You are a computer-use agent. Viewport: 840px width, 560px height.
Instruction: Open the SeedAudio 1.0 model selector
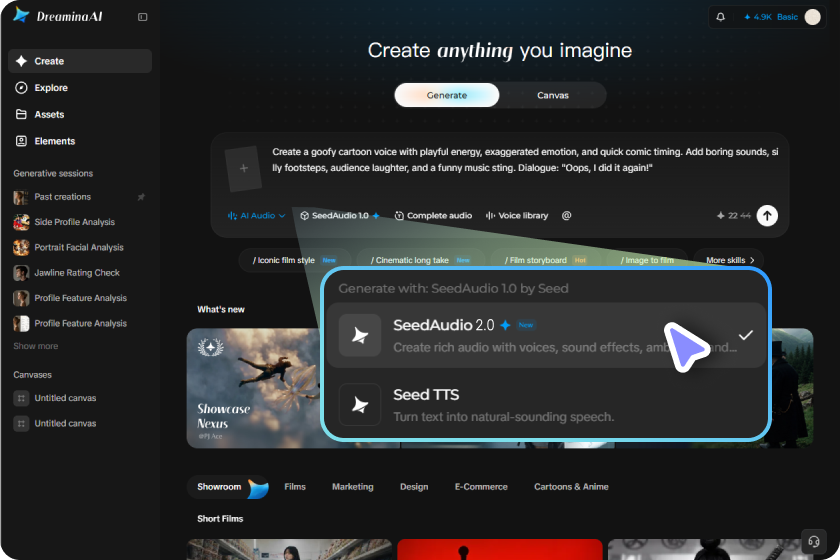(340, 216)
